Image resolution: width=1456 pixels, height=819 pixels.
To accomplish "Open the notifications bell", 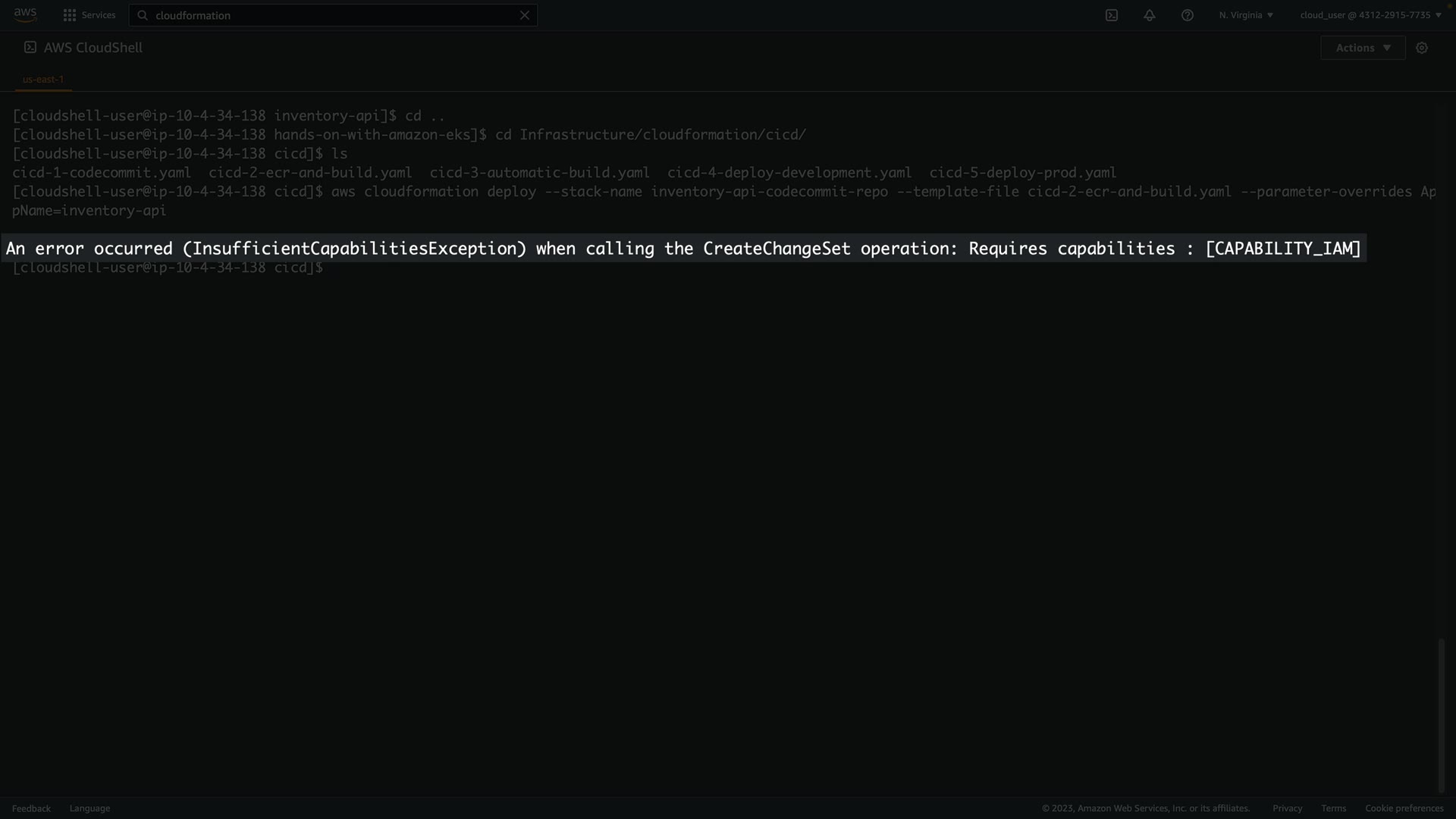I will pyautogui.click(x=1150, y=15).
